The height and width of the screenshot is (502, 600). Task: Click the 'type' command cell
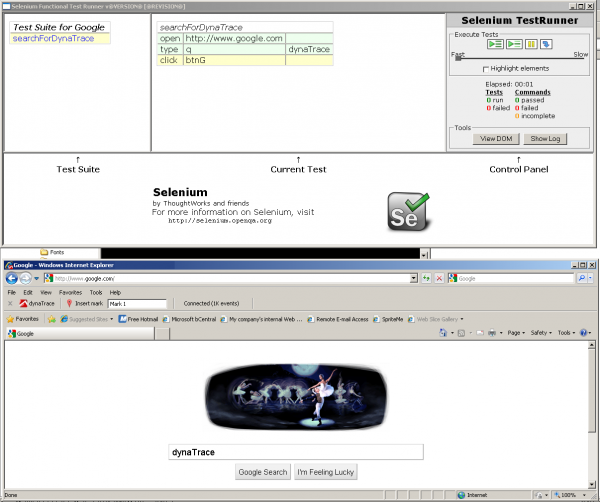pos(170,49)
